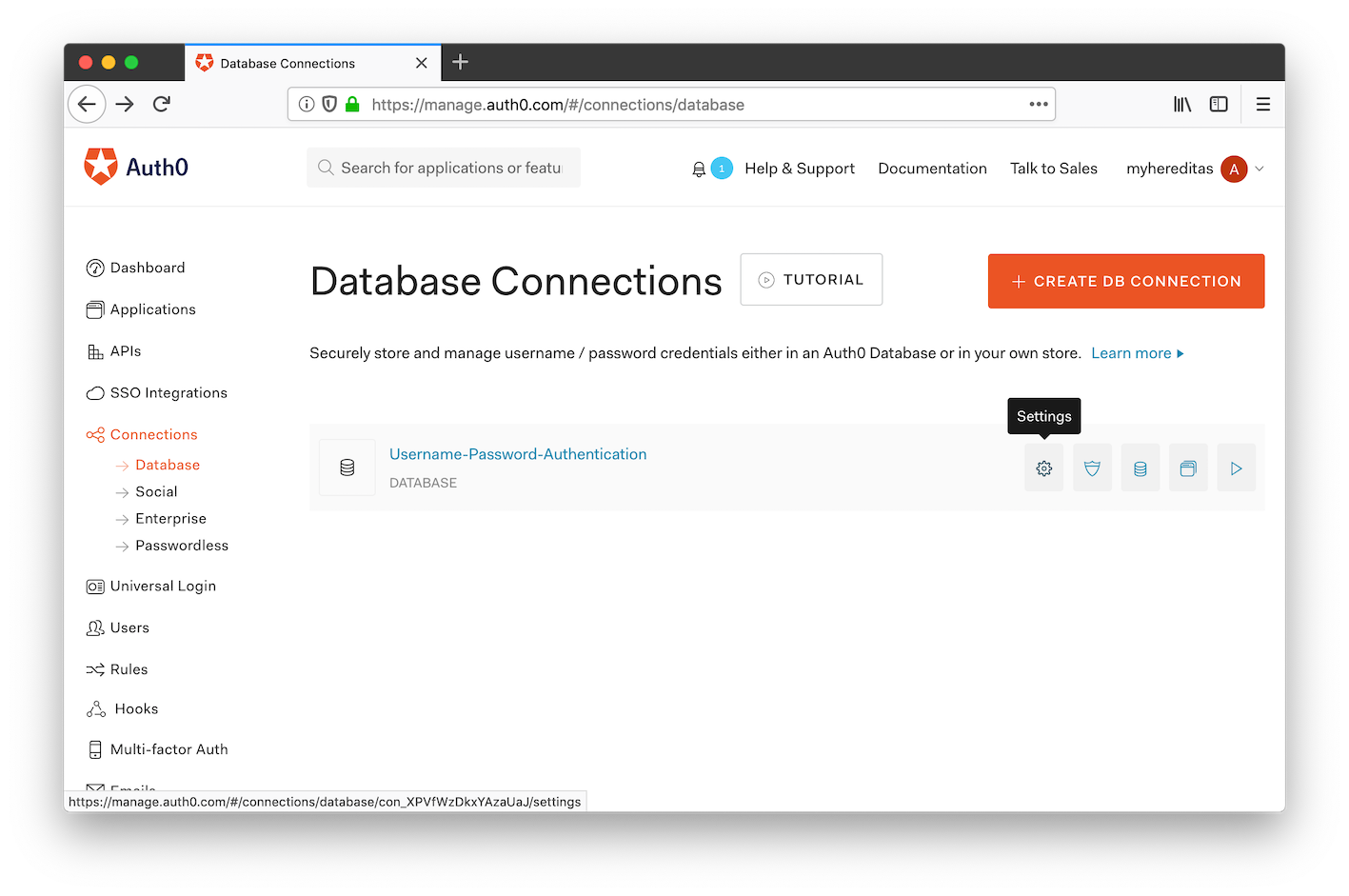
Task: Show site information icon in the address bar
Action: 307,105
